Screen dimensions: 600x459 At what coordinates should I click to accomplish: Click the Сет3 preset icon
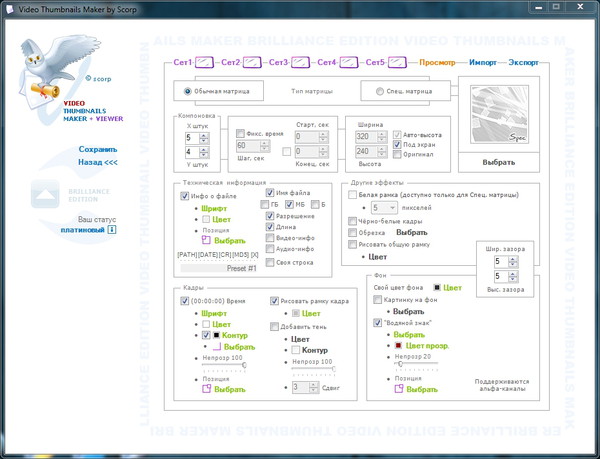(300, 63)
